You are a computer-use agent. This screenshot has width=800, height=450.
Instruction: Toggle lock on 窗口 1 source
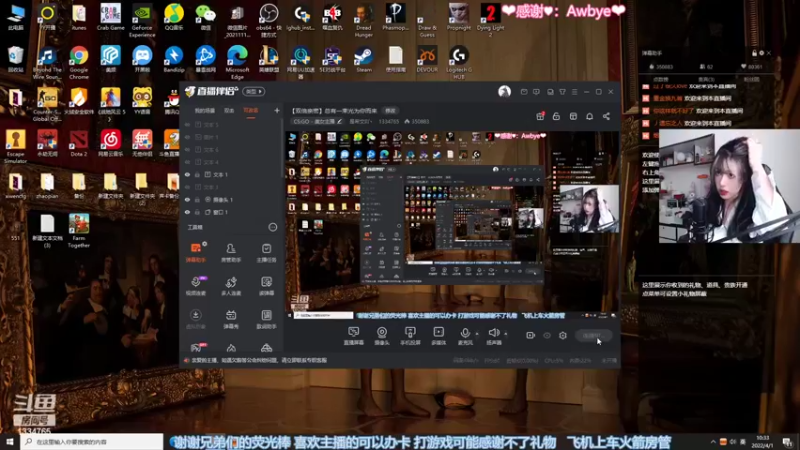tap(197, 212)
